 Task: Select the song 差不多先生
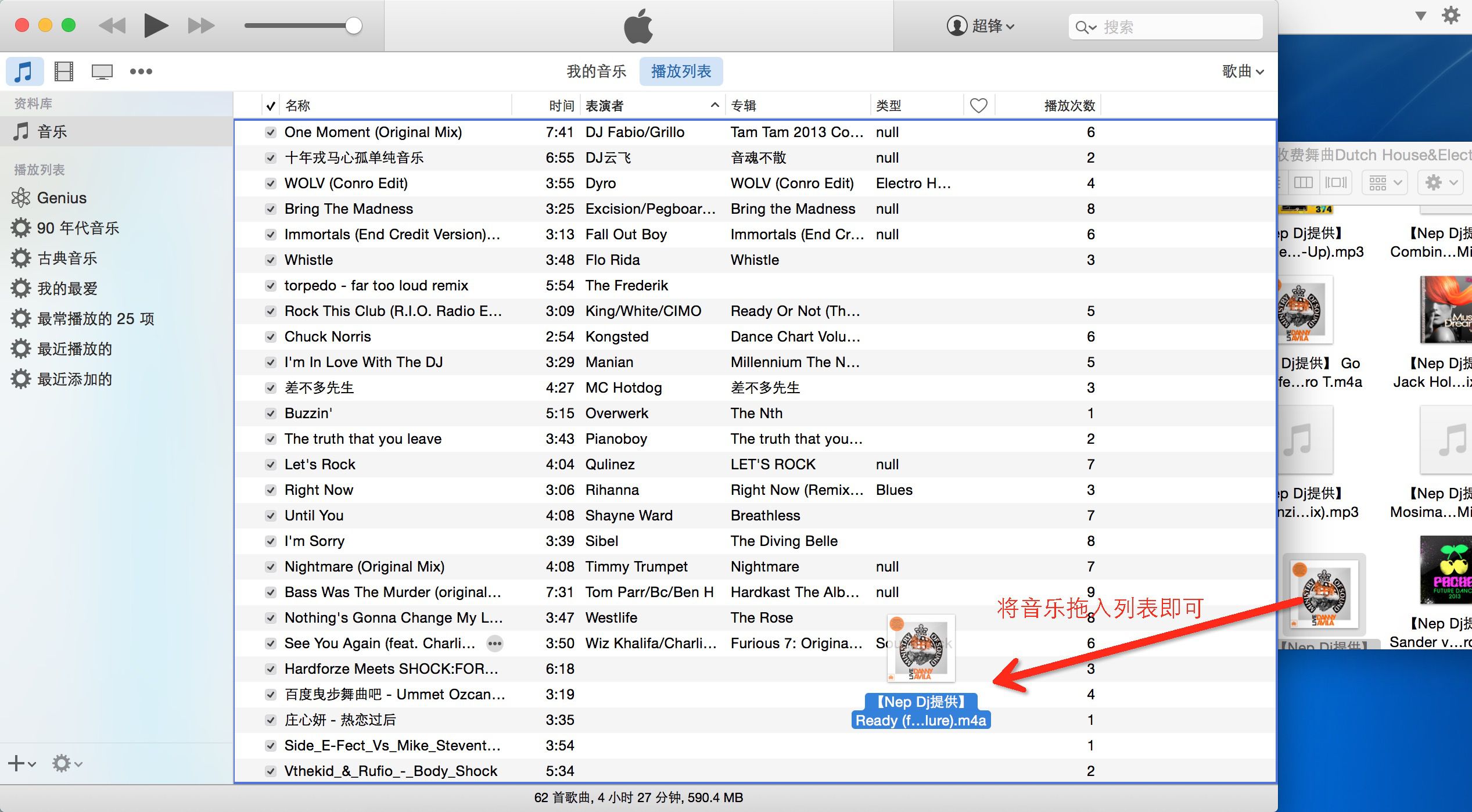click(x=319, y=388)
